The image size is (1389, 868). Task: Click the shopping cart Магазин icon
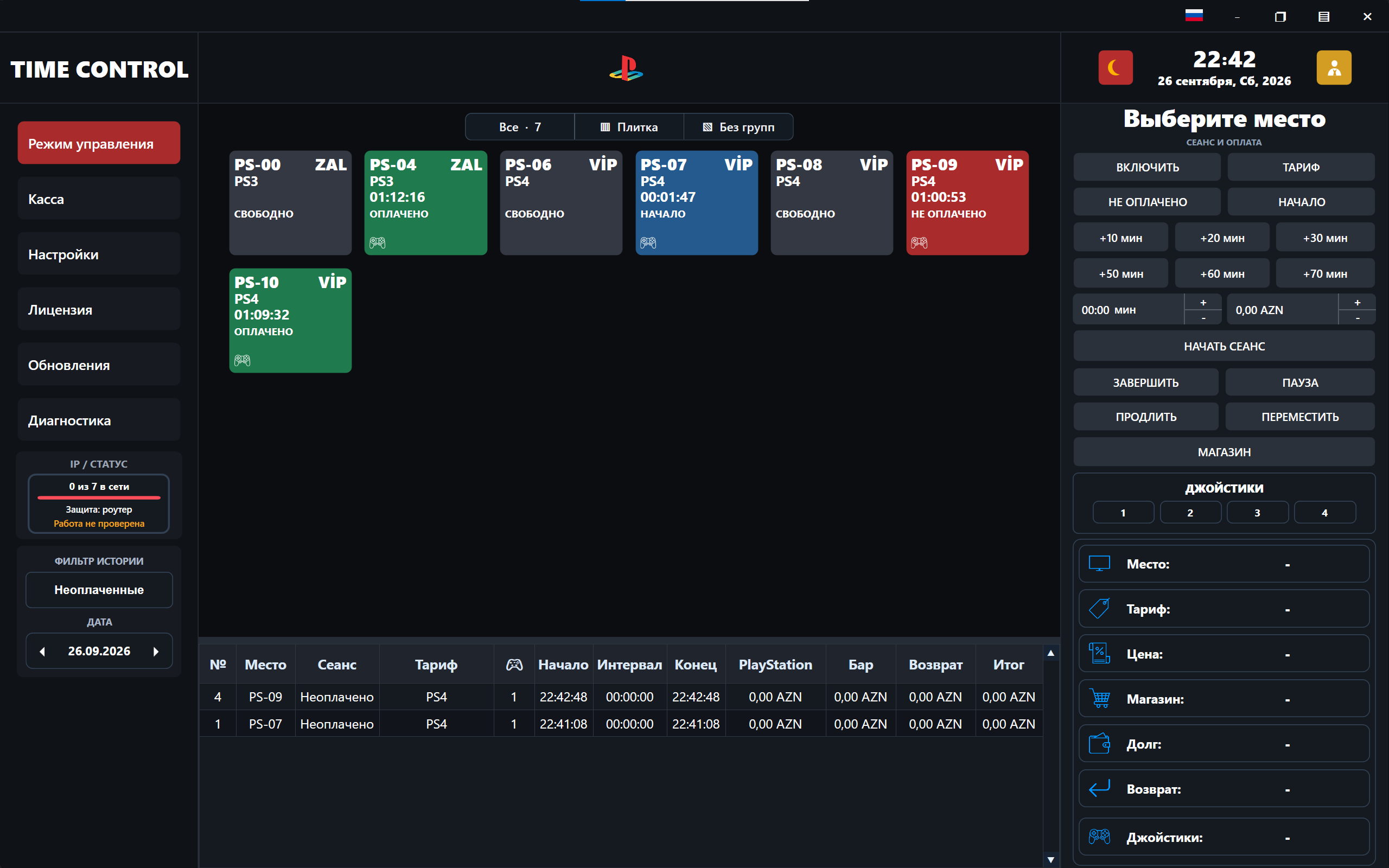pyautogui.click(x=1100, y=699)
